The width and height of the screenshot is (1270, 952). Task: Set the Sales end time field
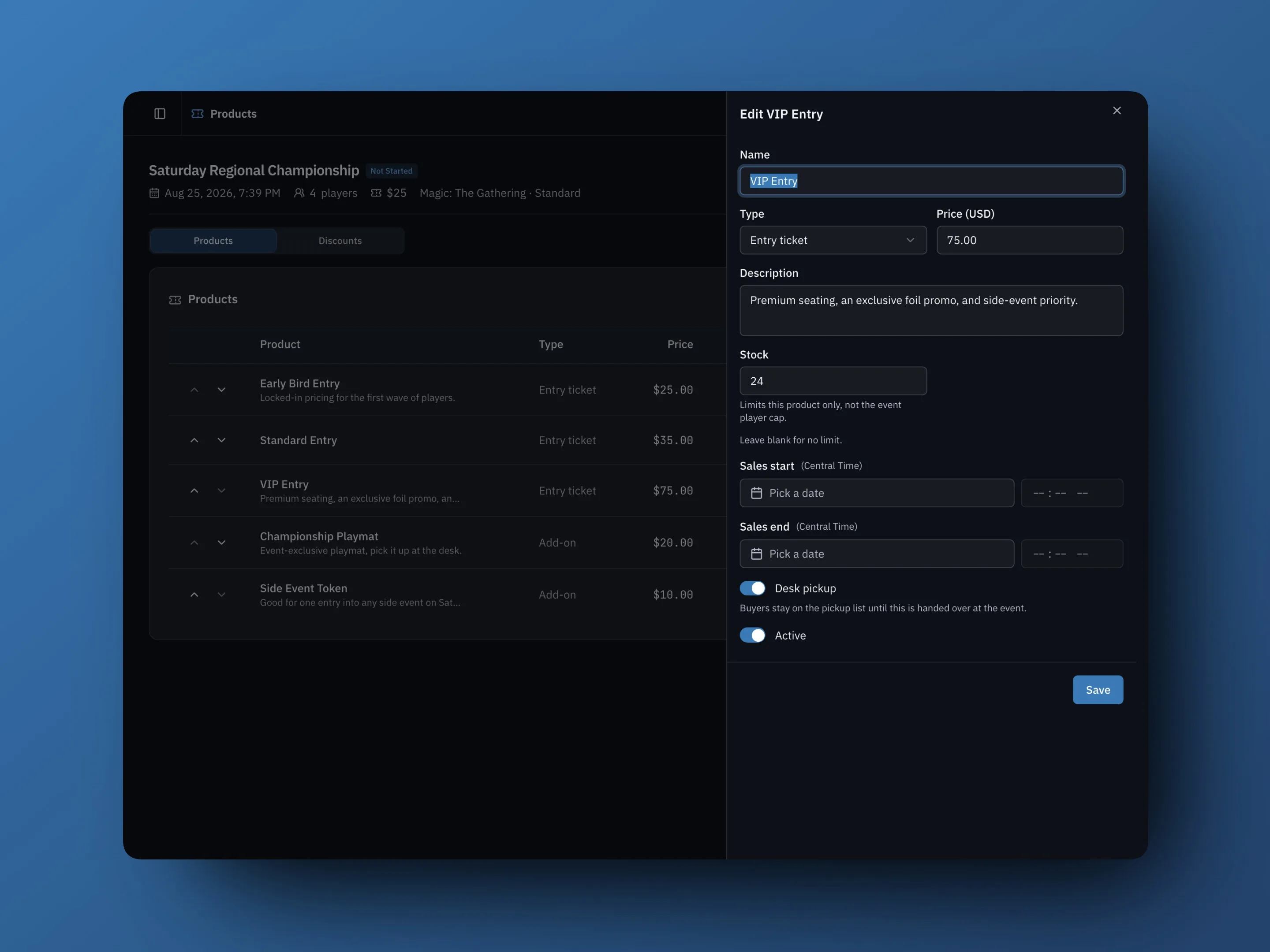click(1072, 554)
